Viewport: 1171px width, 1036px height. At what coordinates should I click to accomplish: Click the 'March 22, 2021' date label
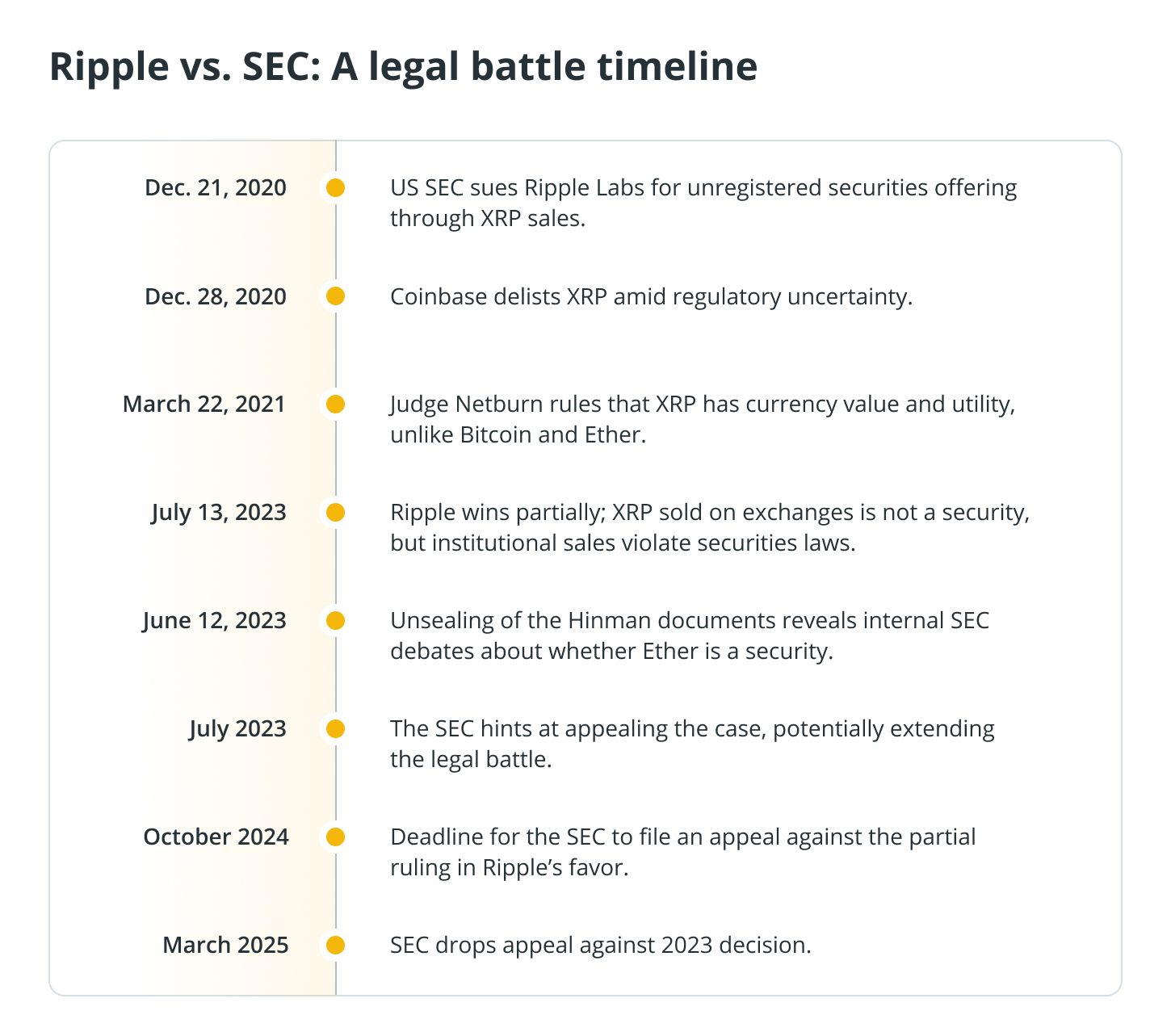204,404
